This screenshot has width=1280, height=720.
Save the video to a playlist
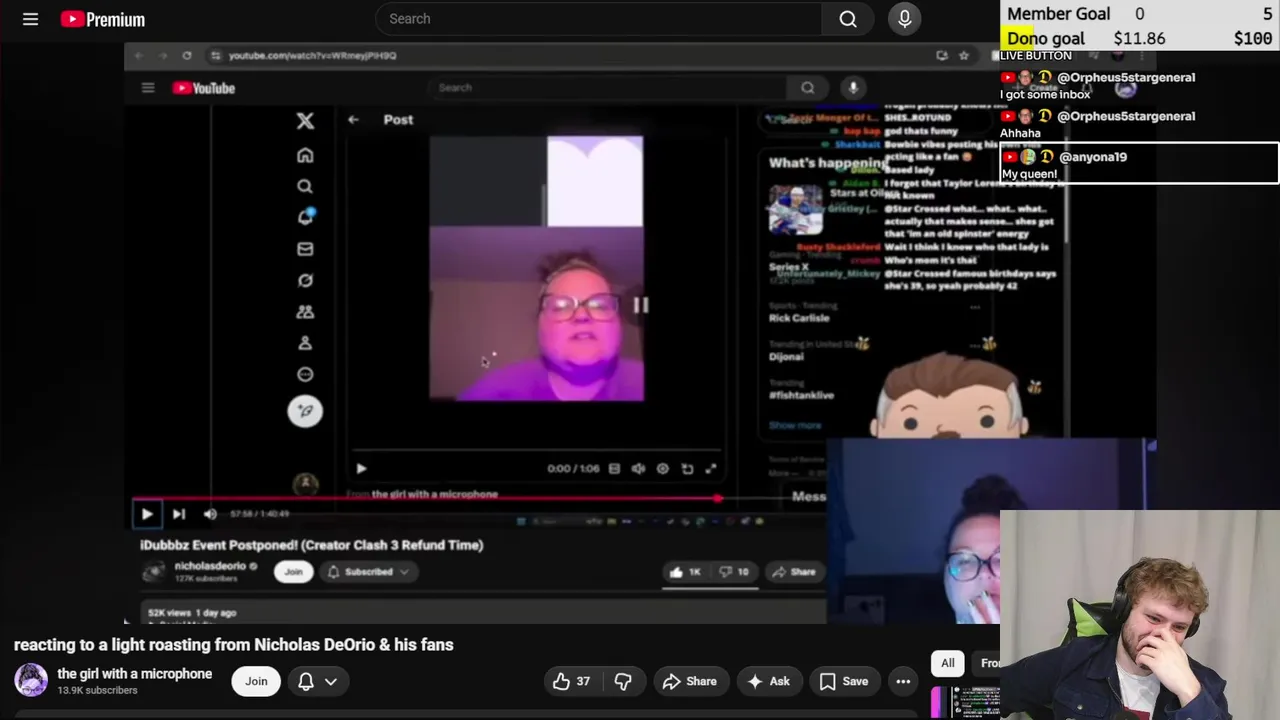844,681
